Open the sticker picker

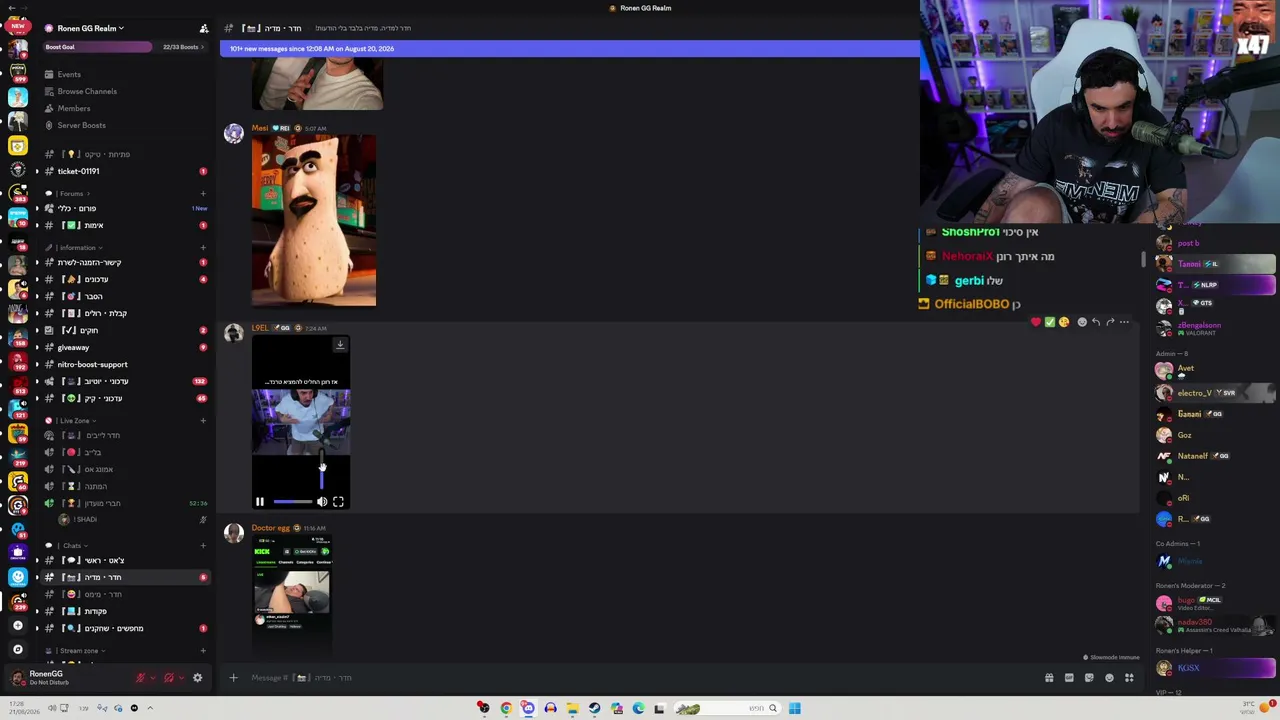point(1089,678)
